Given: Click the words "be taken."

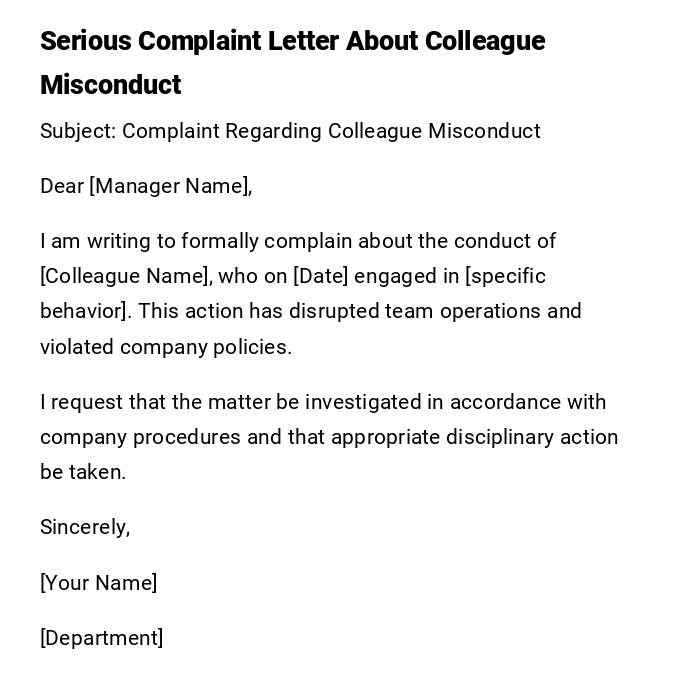Looking at the screenshot, I should [x=83, y=472].
